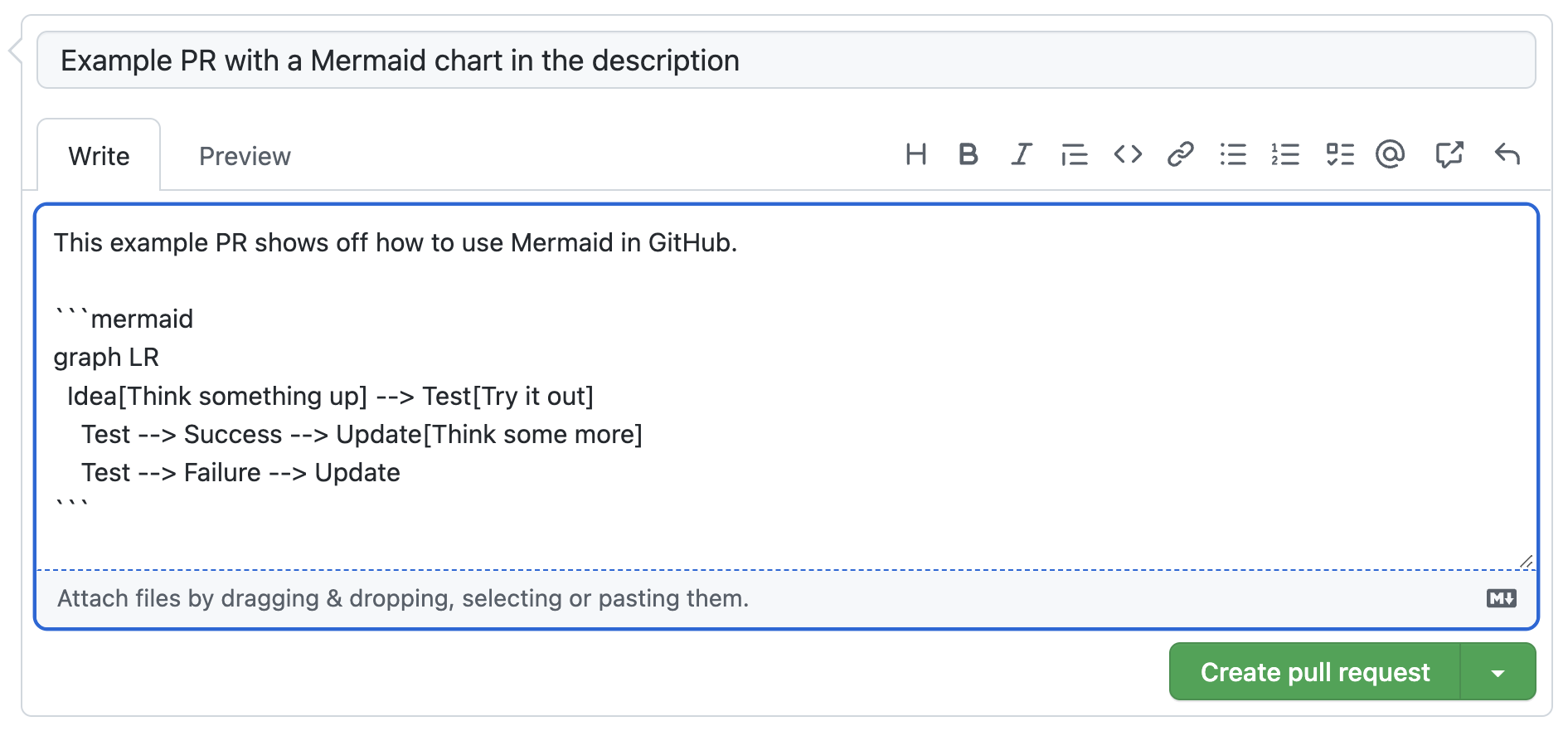Screen dimensions: 1568x731
Task: Add a link icon
Action: click(1180, 154)
